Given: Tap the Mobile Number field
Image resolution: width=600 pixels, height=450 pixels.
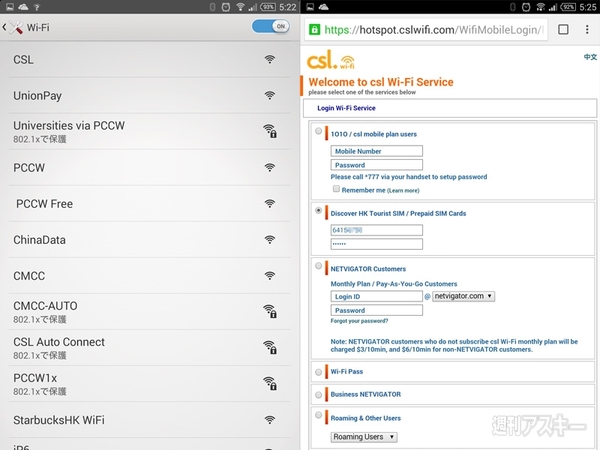Looking at the screenshot, I should pyautogui.click(x=377, y=151).
